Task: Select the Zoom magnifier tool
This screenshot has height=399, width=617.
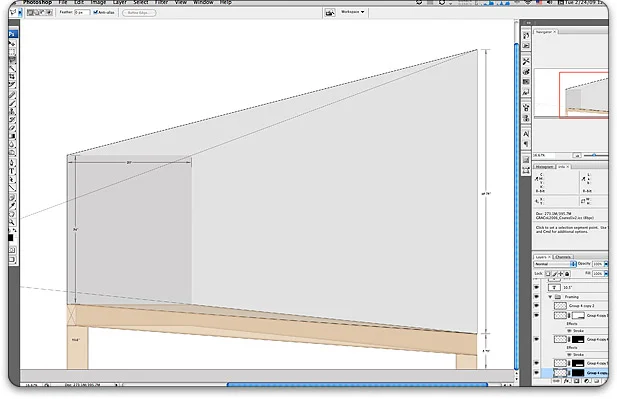Action: pos(12,222)
